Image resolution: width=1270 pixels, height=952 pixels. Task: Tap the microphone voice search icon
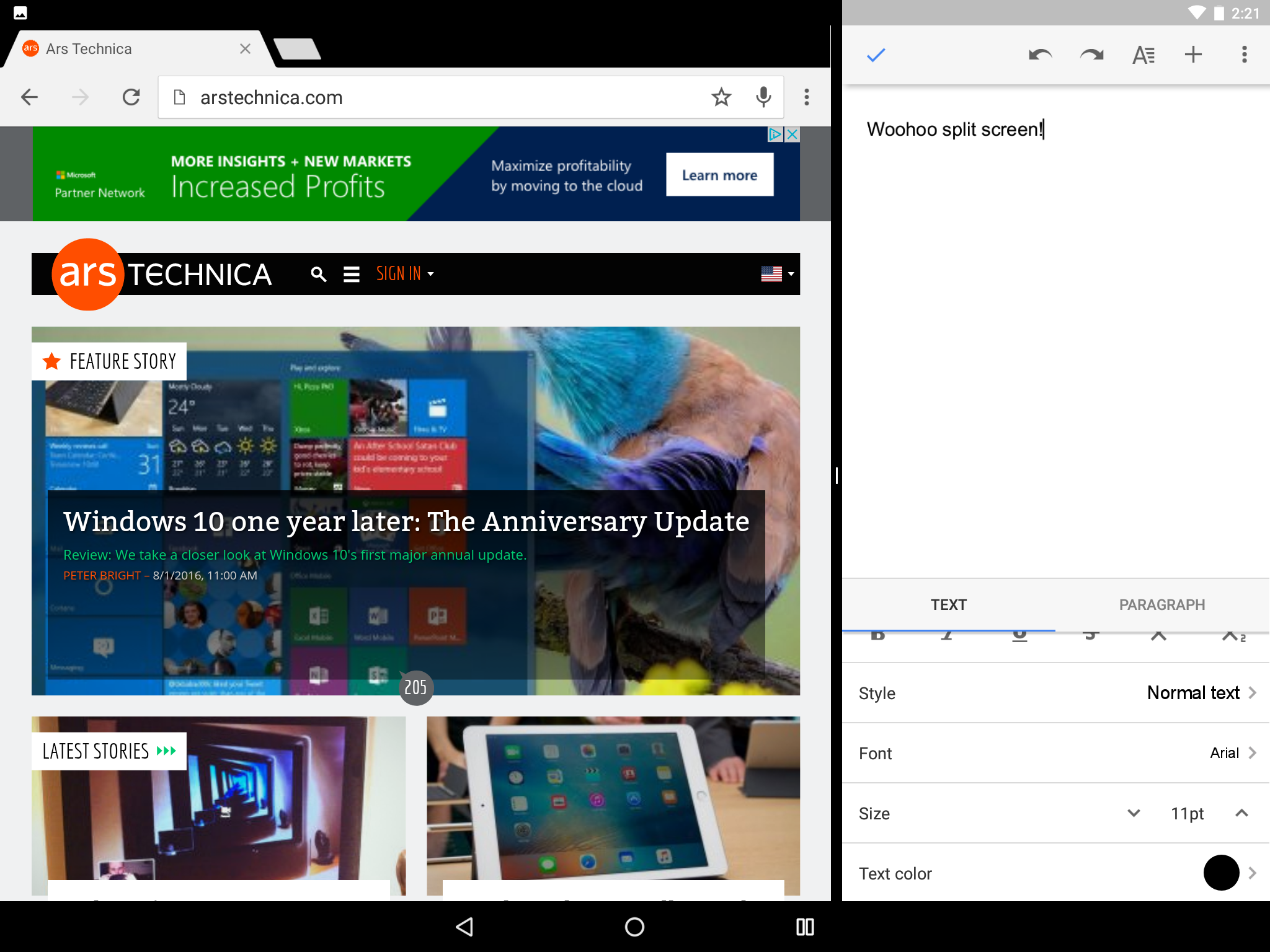point(763,97)
